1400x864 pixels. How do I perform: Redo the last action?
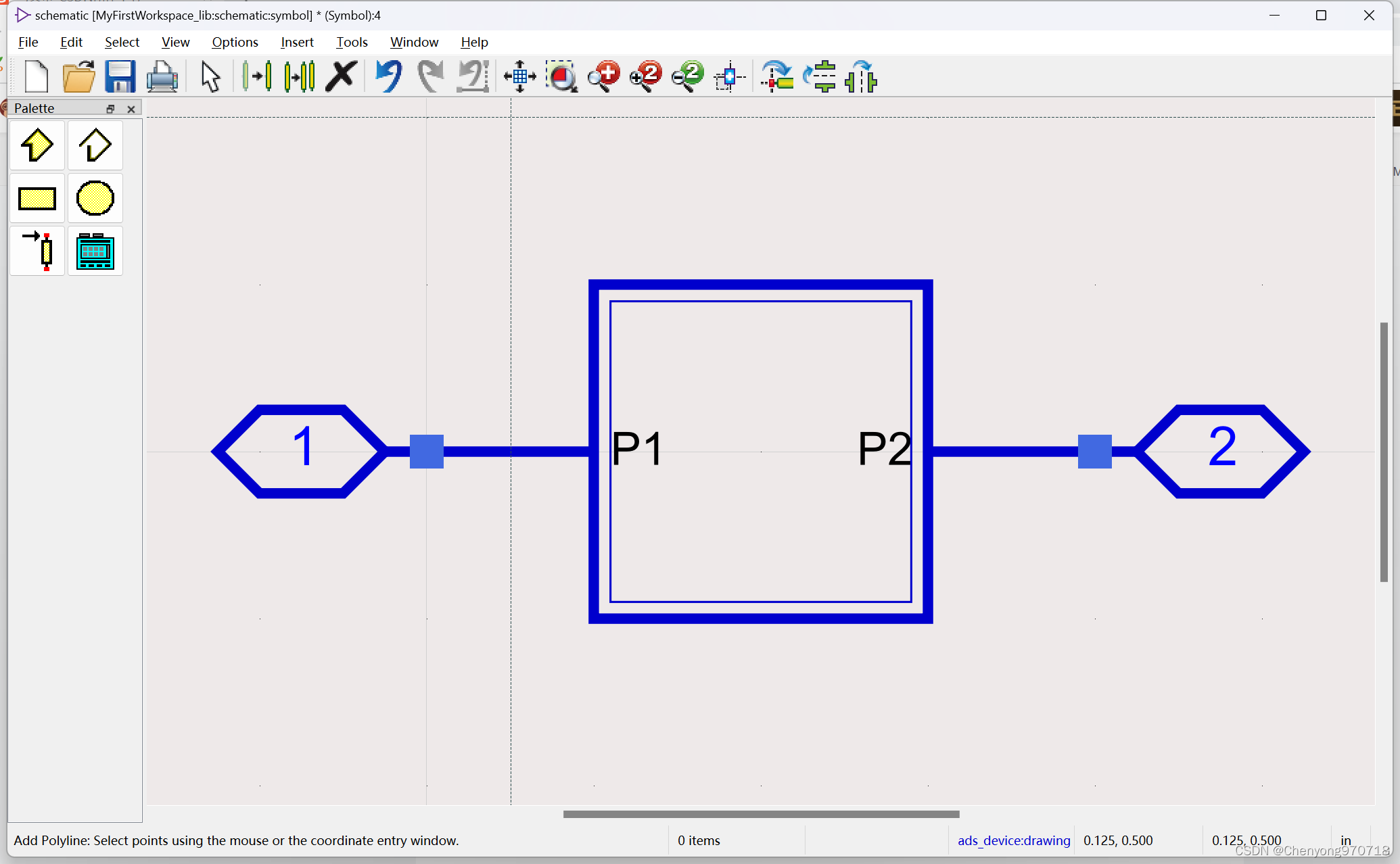(430, 76)
